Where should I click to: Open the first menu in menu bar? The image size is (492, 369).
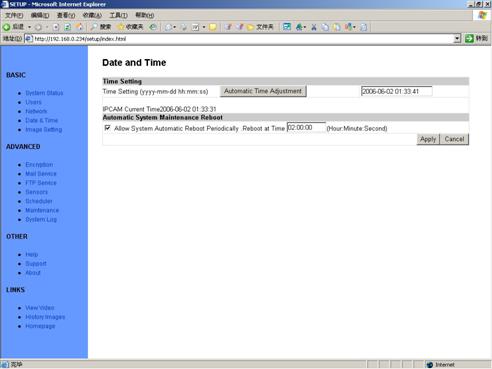pyautogui.click(x=14, y=15)
